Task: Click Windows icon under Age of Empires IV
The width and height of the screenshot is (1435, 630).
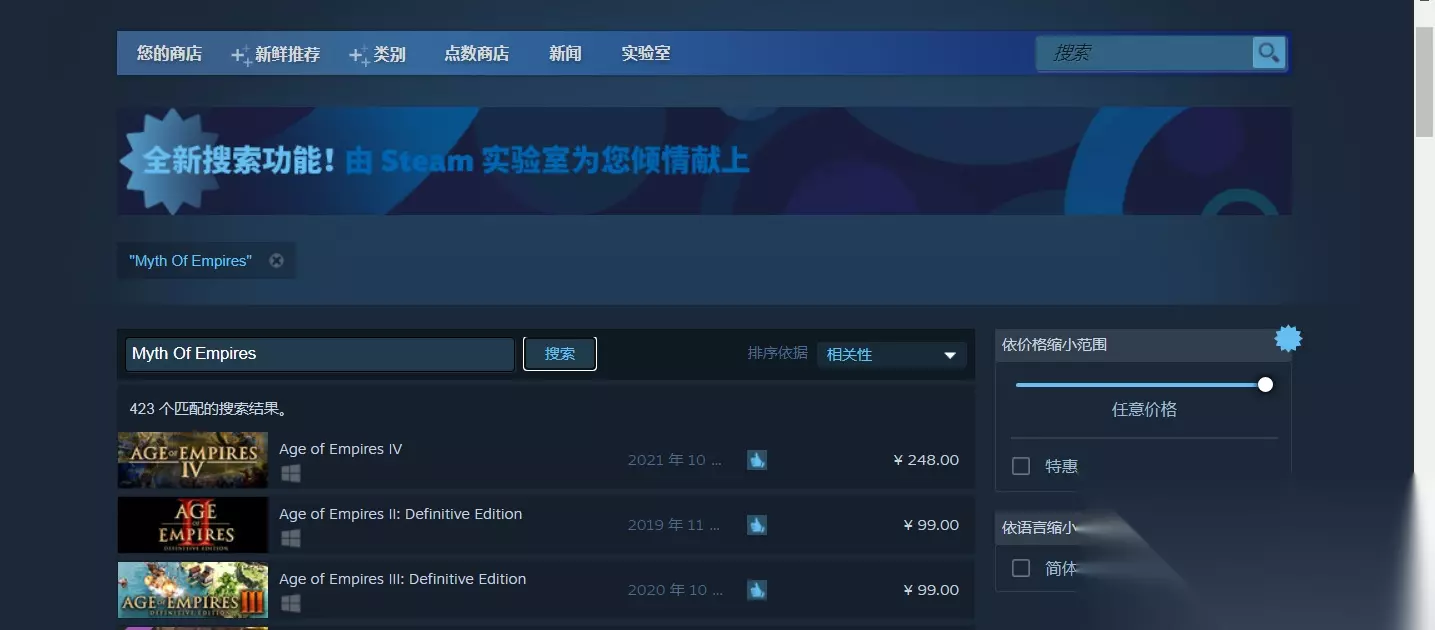Action: click(x=291, y=473)
